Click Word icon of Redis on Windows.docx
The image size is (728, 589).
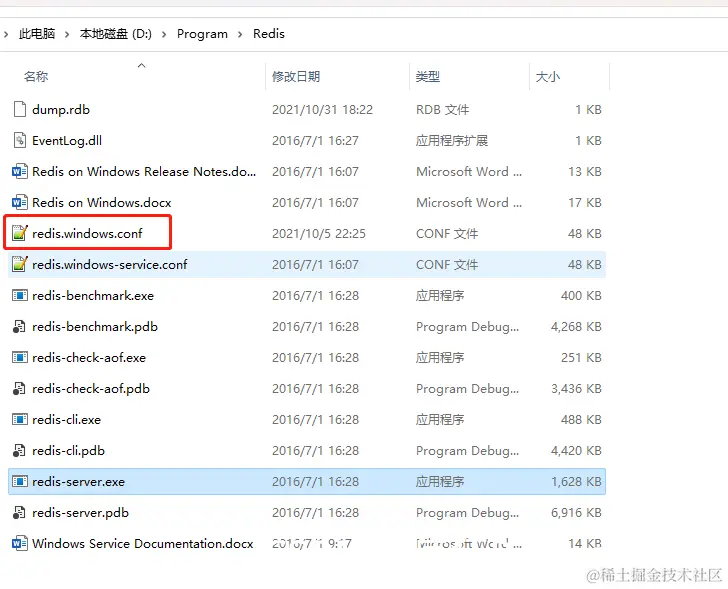(20, 203)
